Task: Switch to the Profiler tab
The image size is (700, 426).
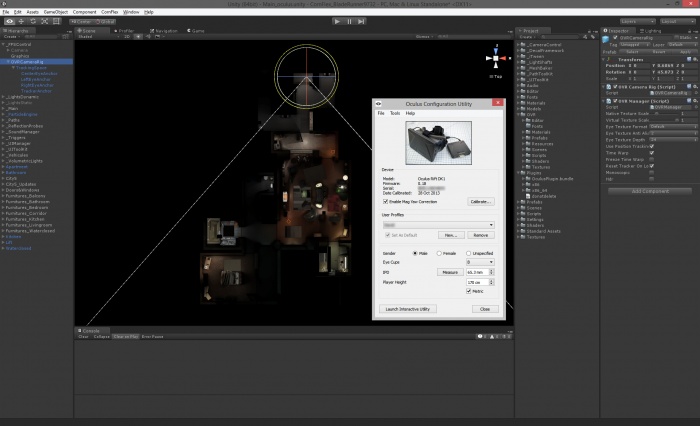Action: pos(126,31)
